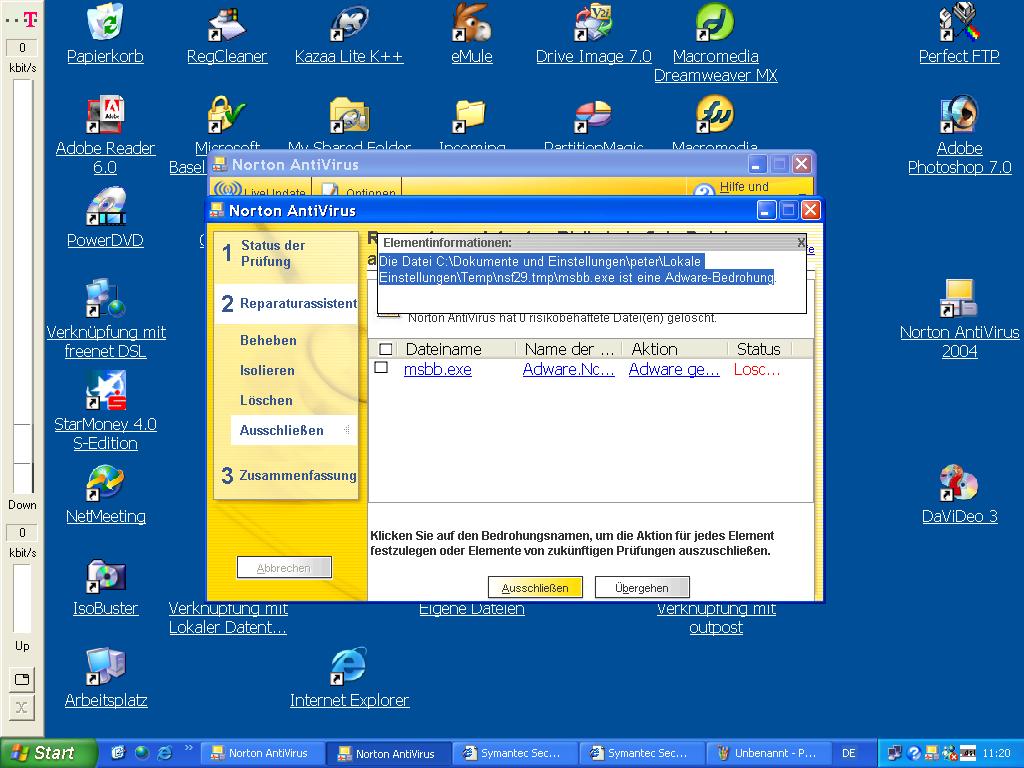This screenshot has width=1024, height=768.
Task: Toggle the select-all checkbox in the Dateiname header
Action: pyautogui.click(x=386, y=349)
